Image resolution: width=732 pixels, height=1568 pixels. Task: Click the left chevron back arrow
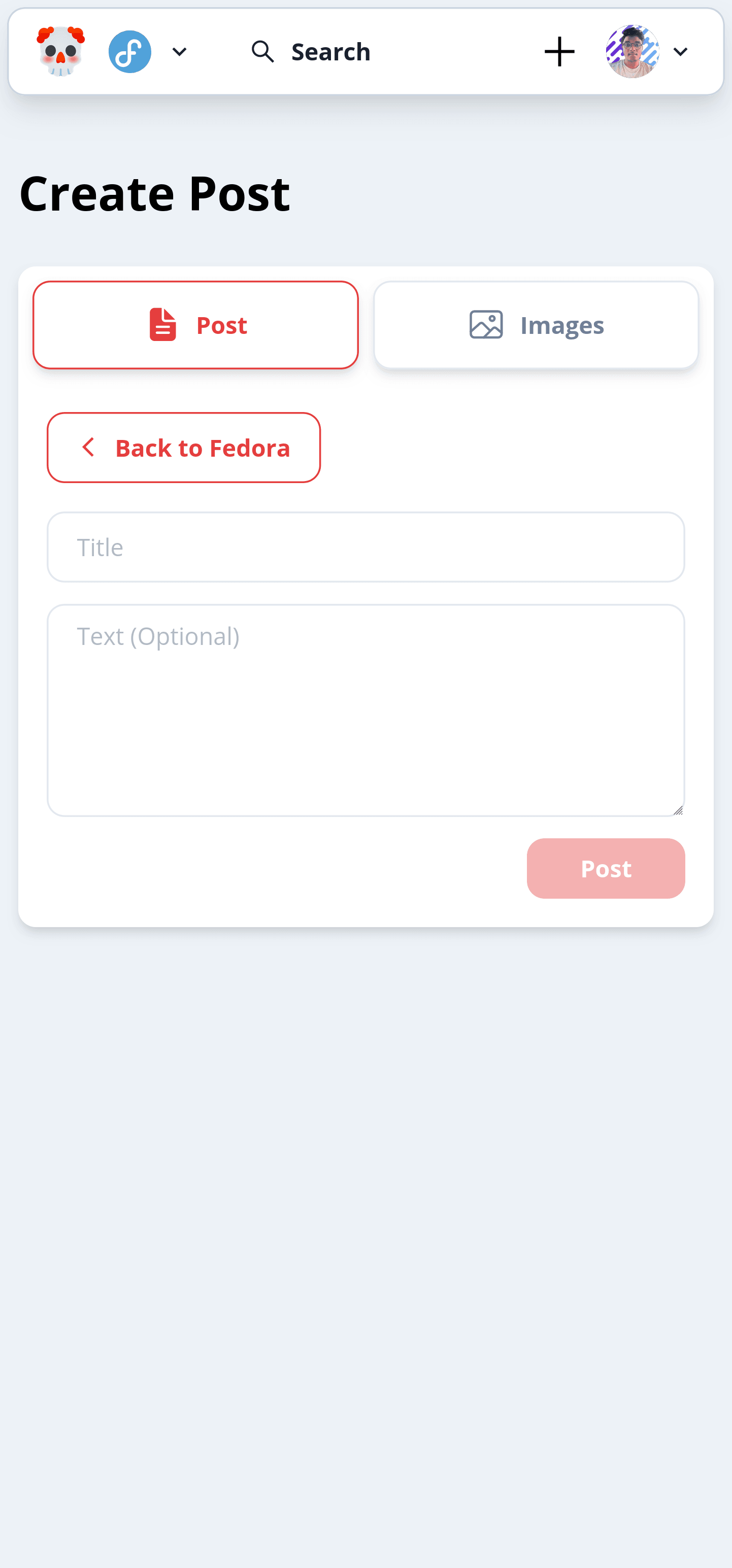click(x=88, y=448)
